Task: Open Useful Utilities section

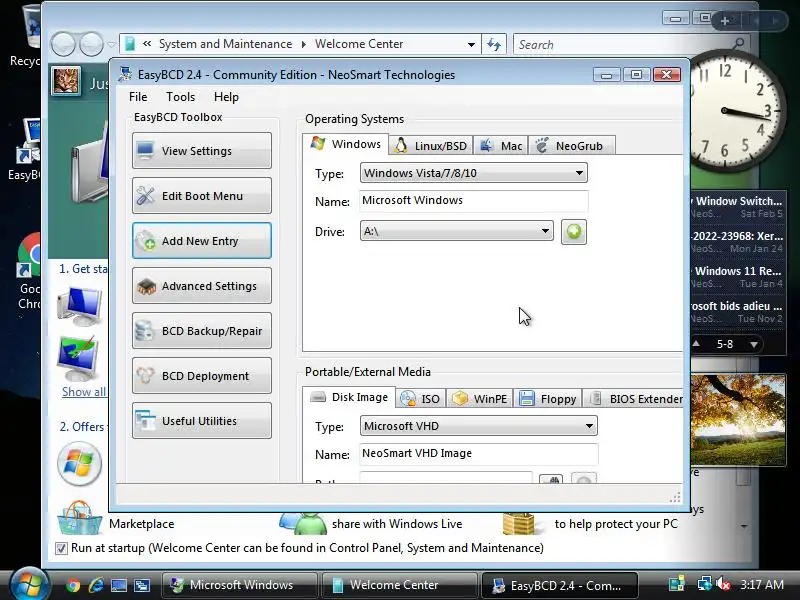Action: 202,420
